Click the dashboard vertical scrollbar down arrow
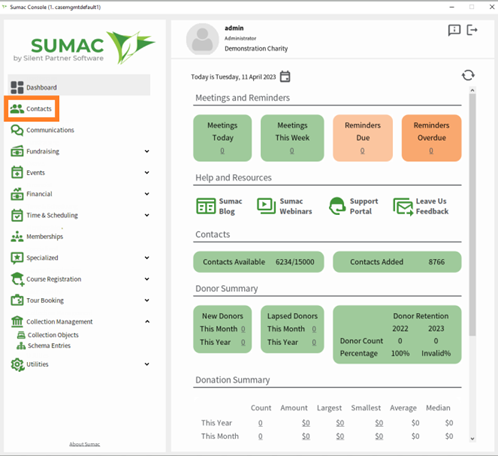Image resolution: width=498 pixels, height=456 pixels. point(472,439)
